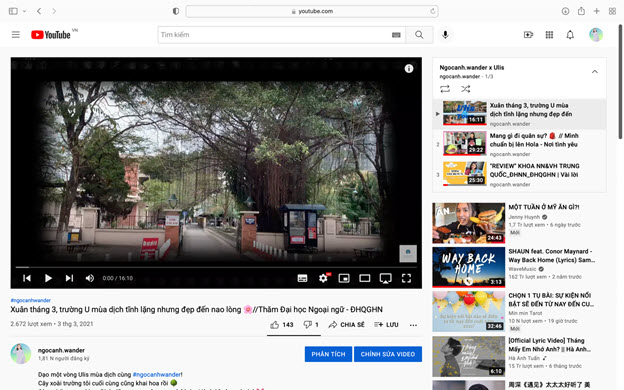
Task: Cast video via AirPlay icon
Action: pyautogui.click(x=385, y=278)
